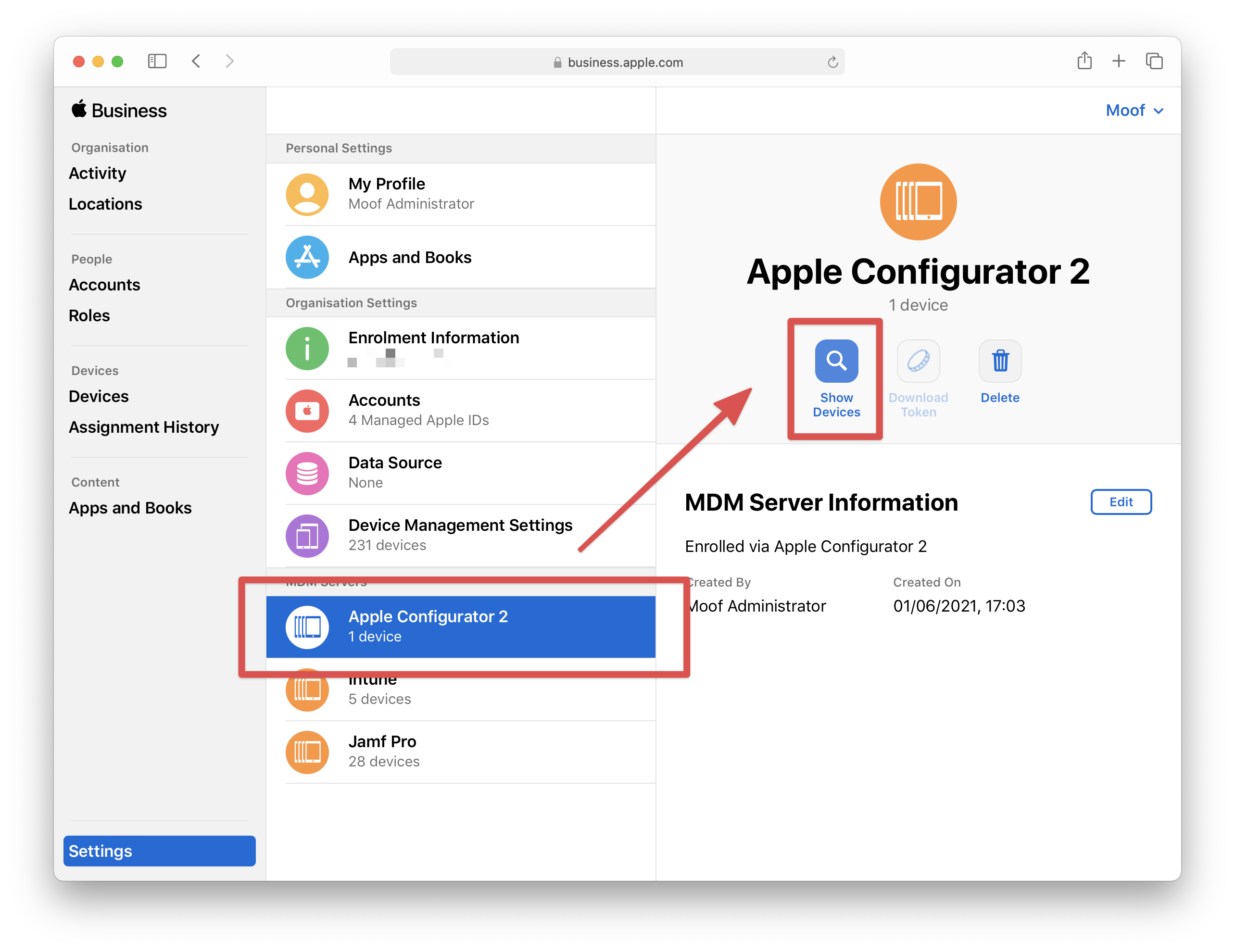Click the Edit button for MDM Server Information
The image size is (1235, 952).
(1121, 502)
